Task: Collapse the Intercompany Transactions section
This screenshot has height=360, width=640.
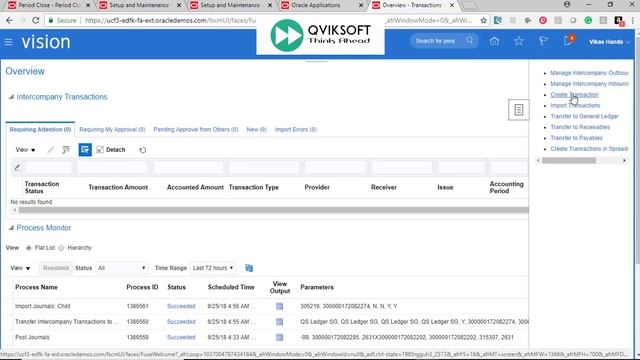Action: [x=11, y=97]
